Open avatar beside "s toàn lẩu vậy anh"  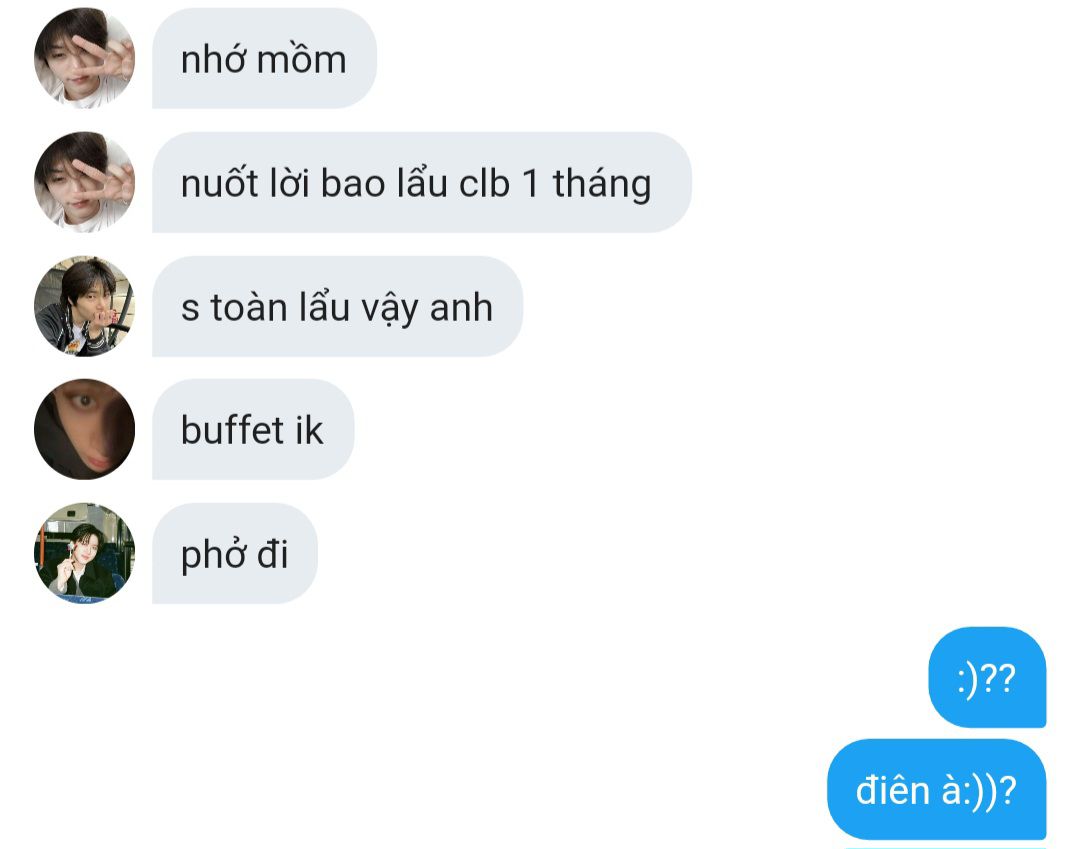(x=84, y=306)
